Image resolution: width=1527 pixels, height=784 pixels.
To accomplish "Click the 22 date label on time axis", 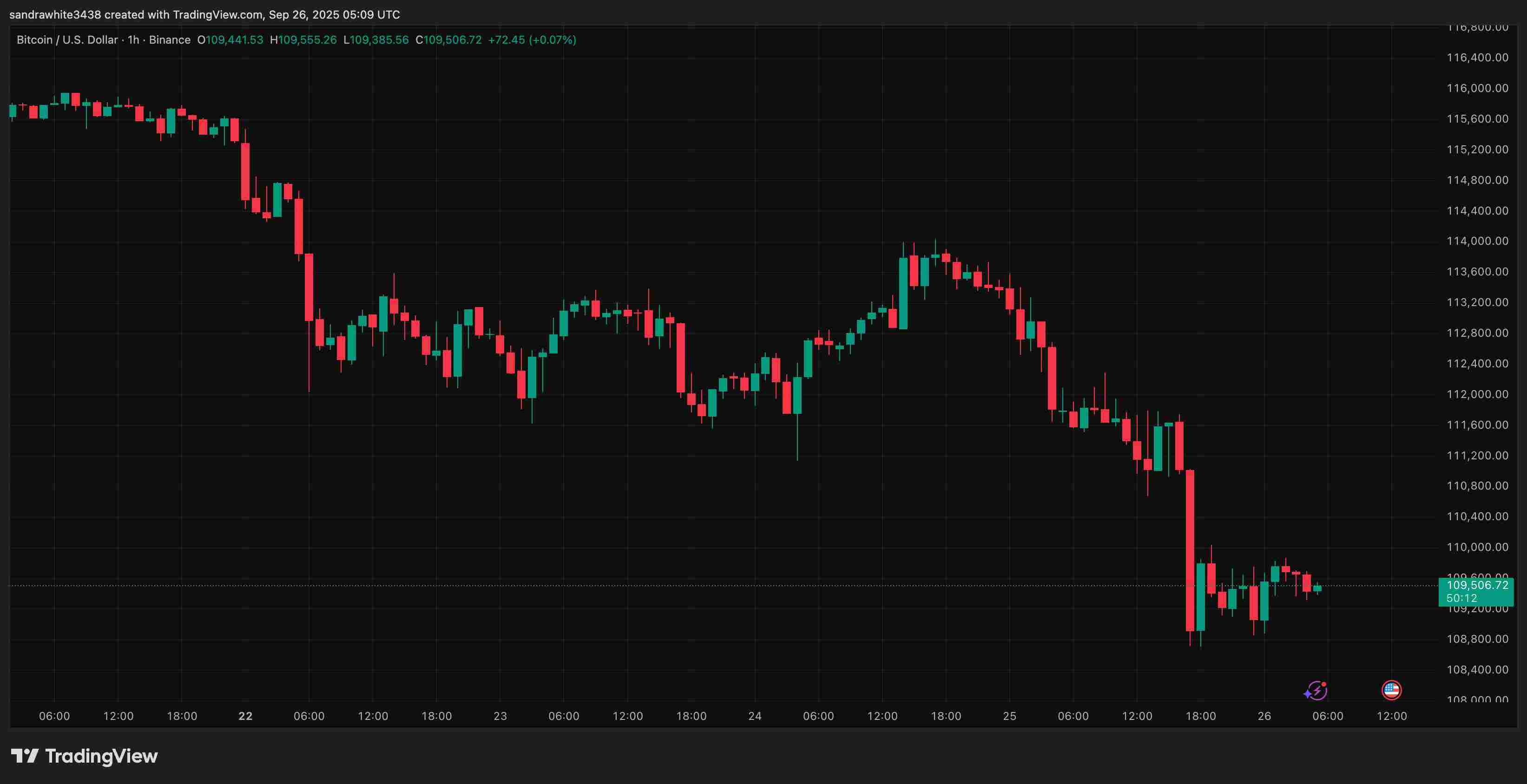I will point(245,716).
